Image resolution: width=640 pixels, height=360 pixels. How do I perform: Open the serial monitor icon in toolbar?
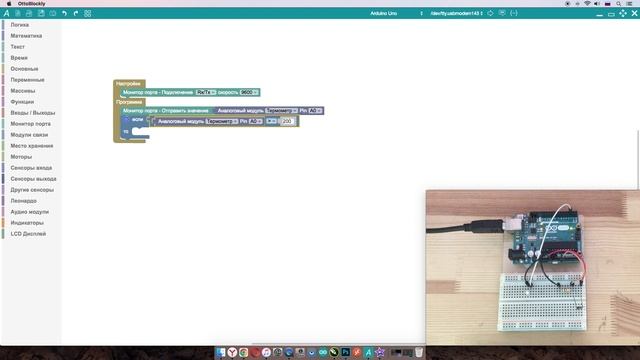502,13
